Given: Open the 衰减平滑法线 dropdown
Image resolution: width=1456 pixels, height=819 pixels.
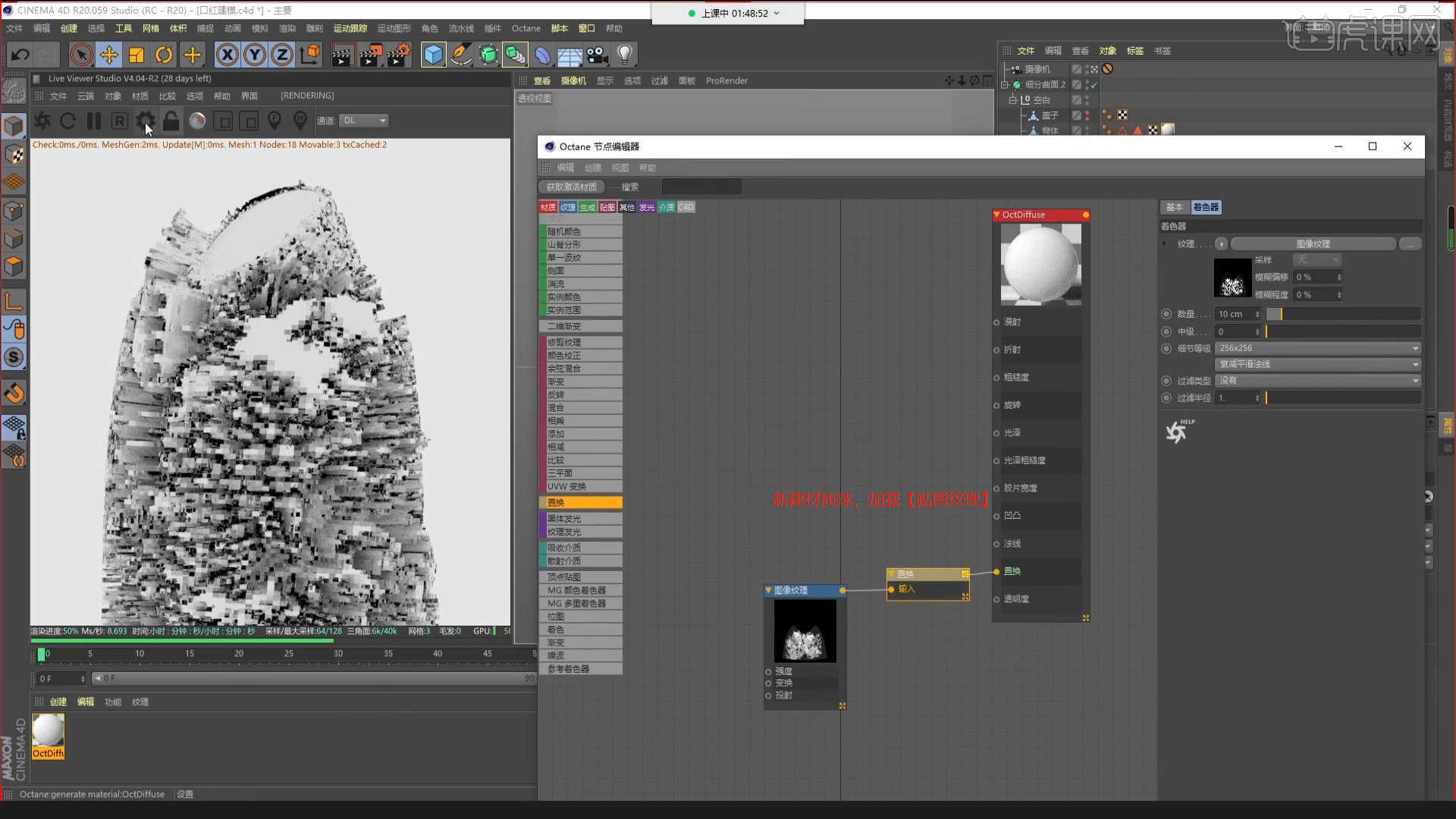Looking at the screenshot, I should coord(1318,364).
